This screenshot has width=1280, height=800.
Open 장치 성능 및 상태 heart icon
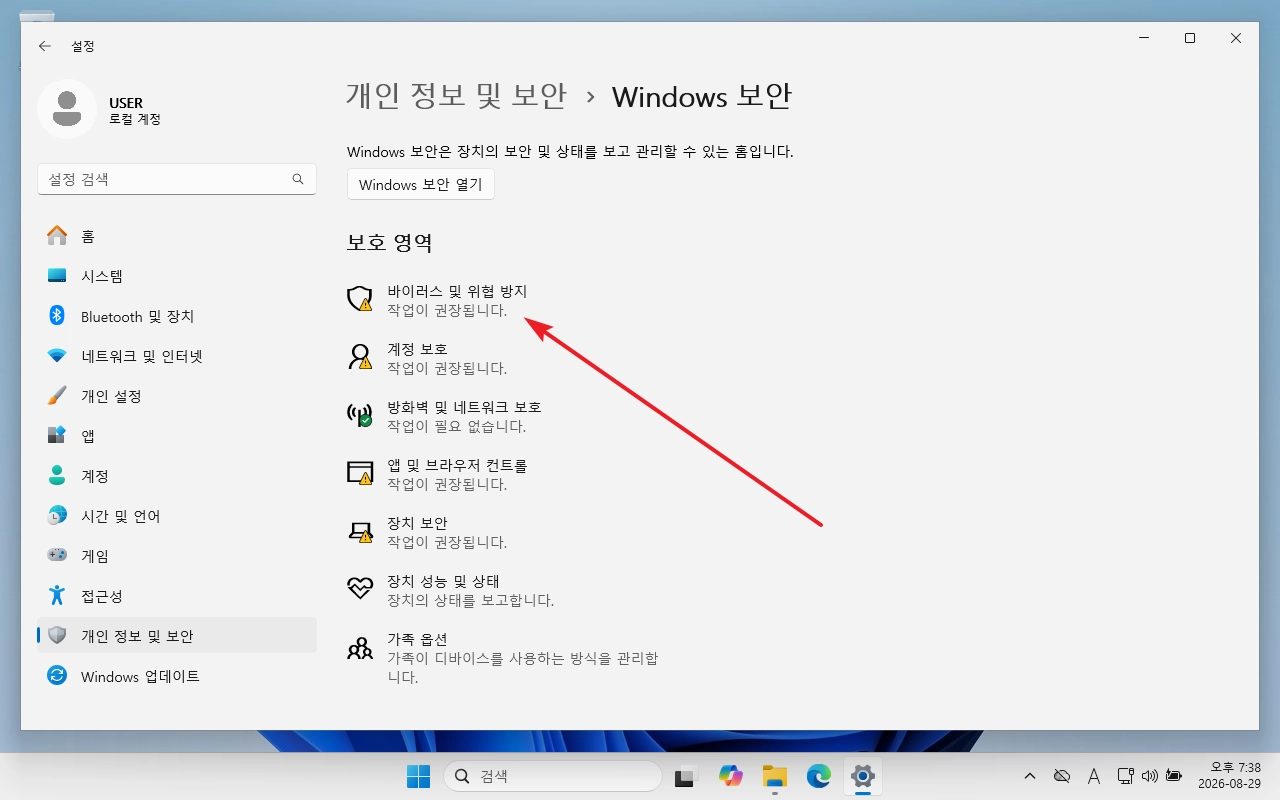tap(359, 588)
